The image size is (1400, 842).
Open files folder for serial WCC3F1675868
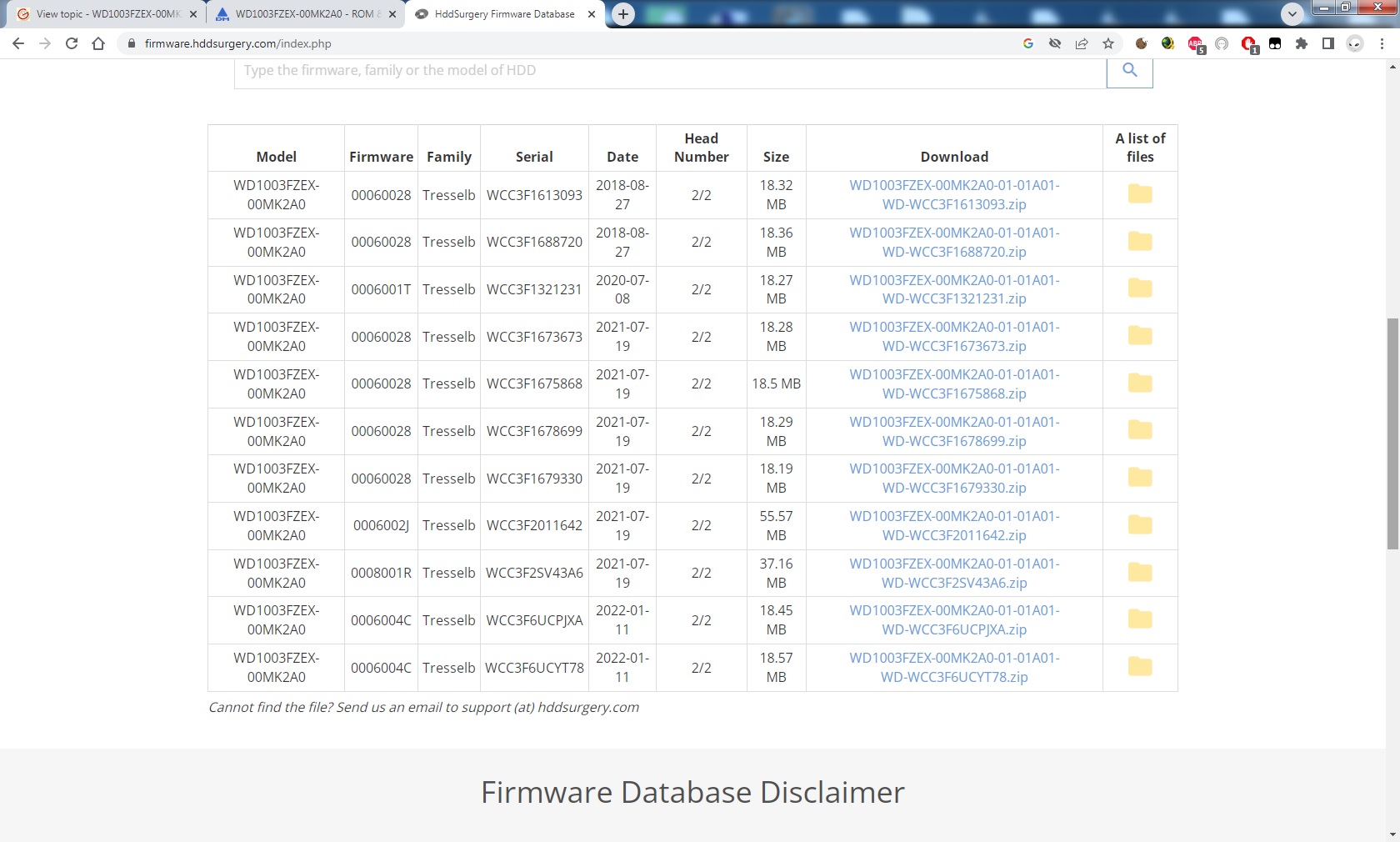pos(1140,383)
